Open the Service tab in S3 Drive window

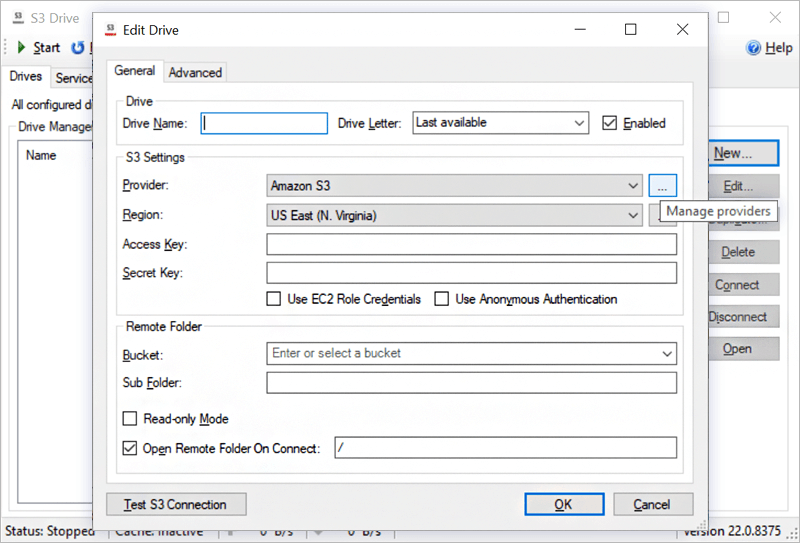tap(73, 78)
